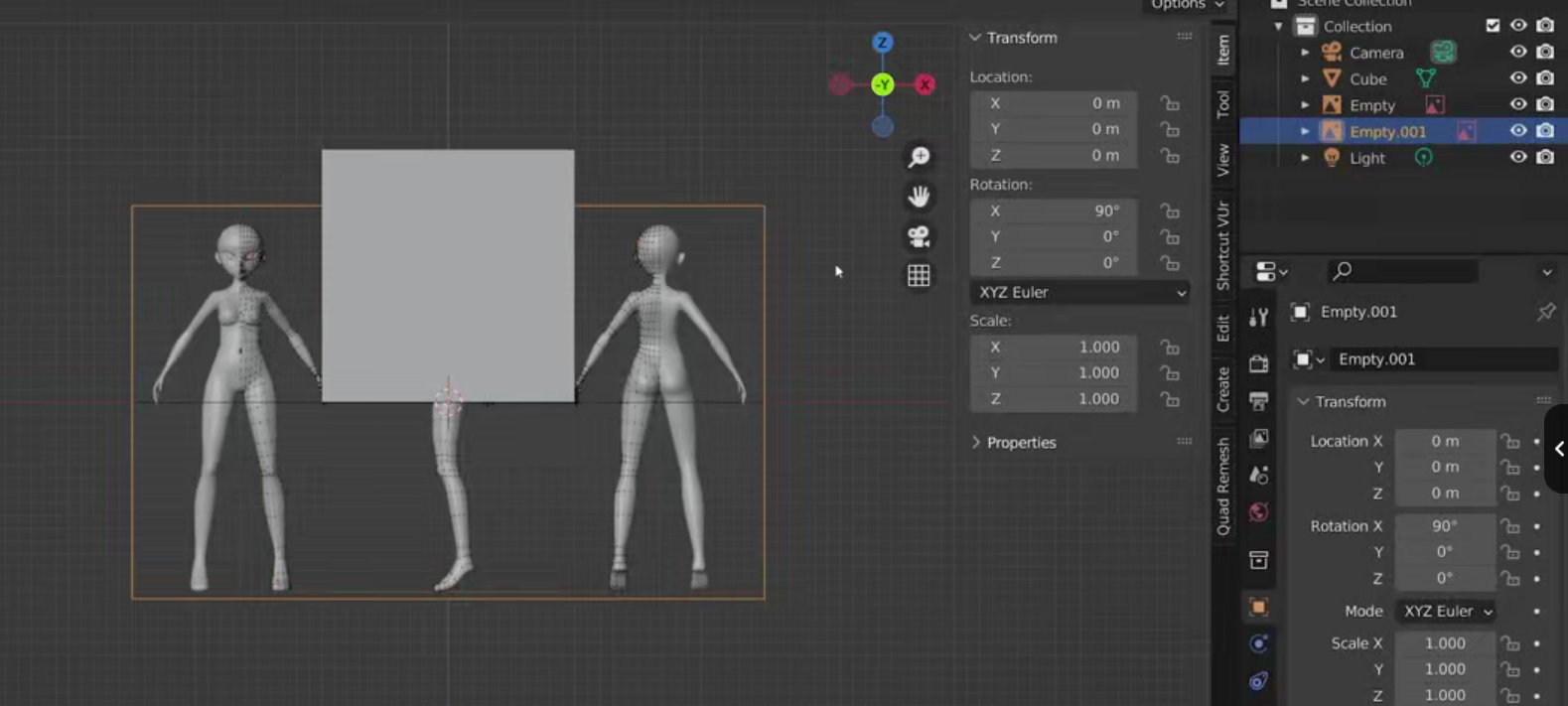Toggle camera view with the camera icon
This screenshot has height=706, width=1568.
point(919,236)
